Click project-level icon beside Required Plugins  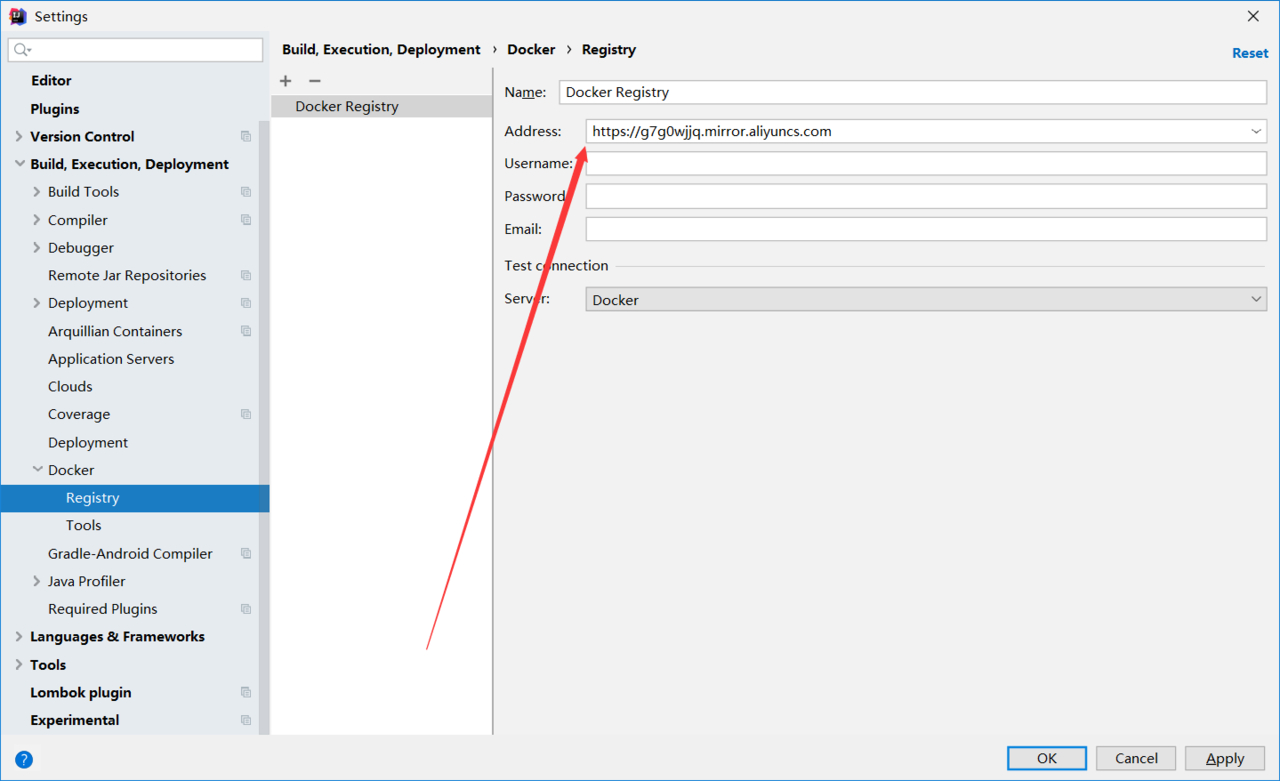(246, 609)
